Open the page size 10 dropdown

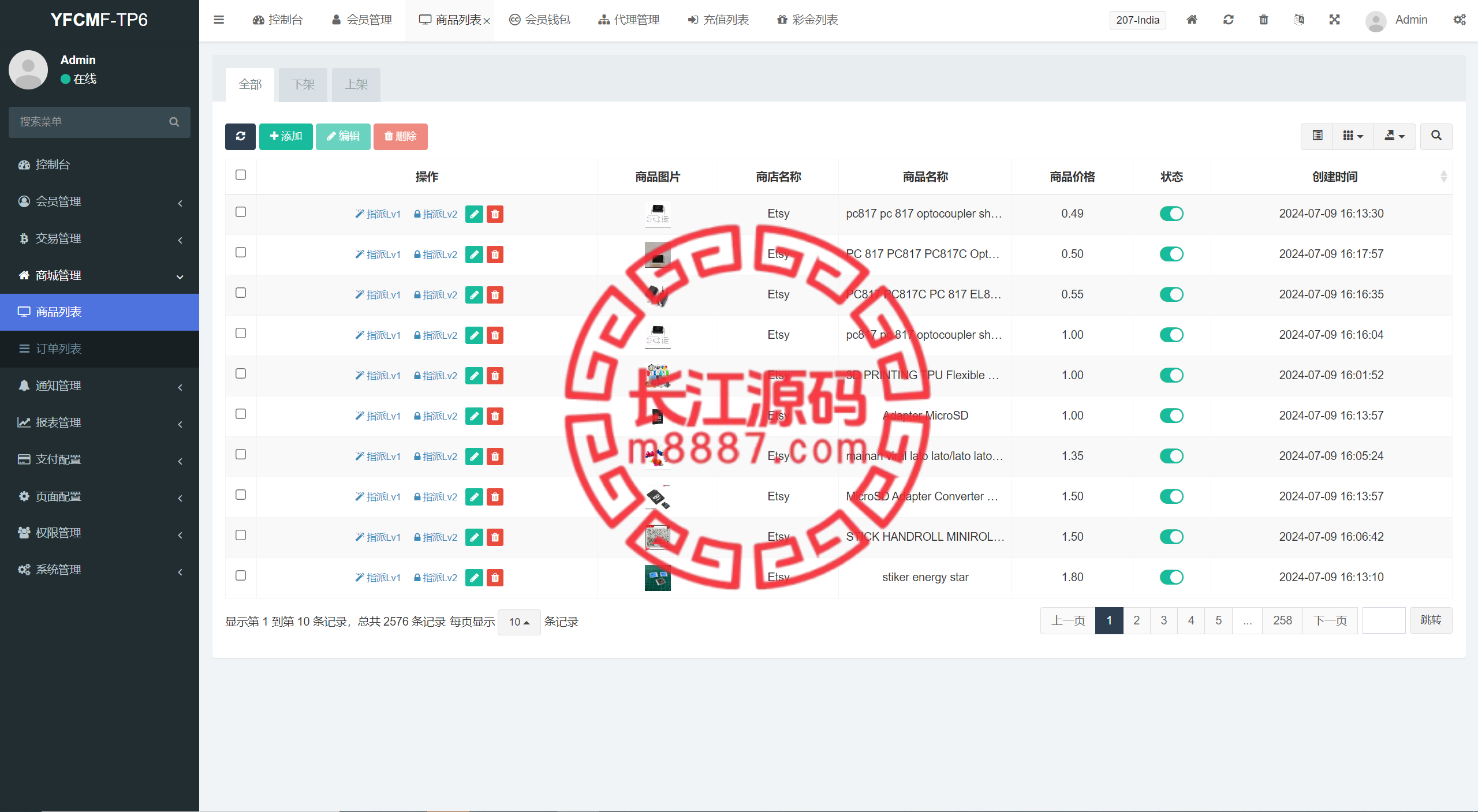point(519,622)
